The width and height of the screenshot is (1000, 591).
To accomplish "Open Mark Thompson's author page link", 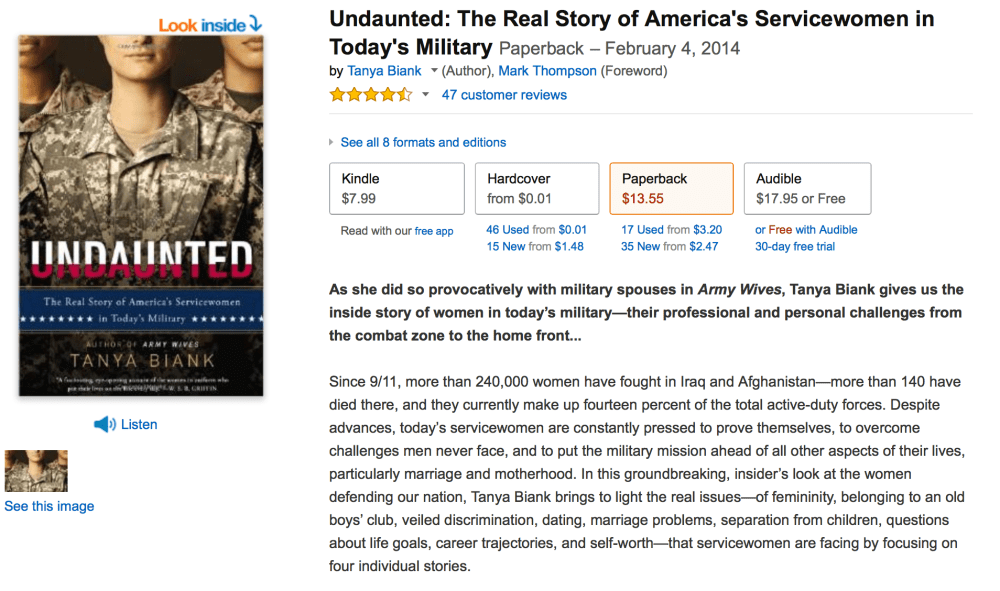I will (547, 71).
